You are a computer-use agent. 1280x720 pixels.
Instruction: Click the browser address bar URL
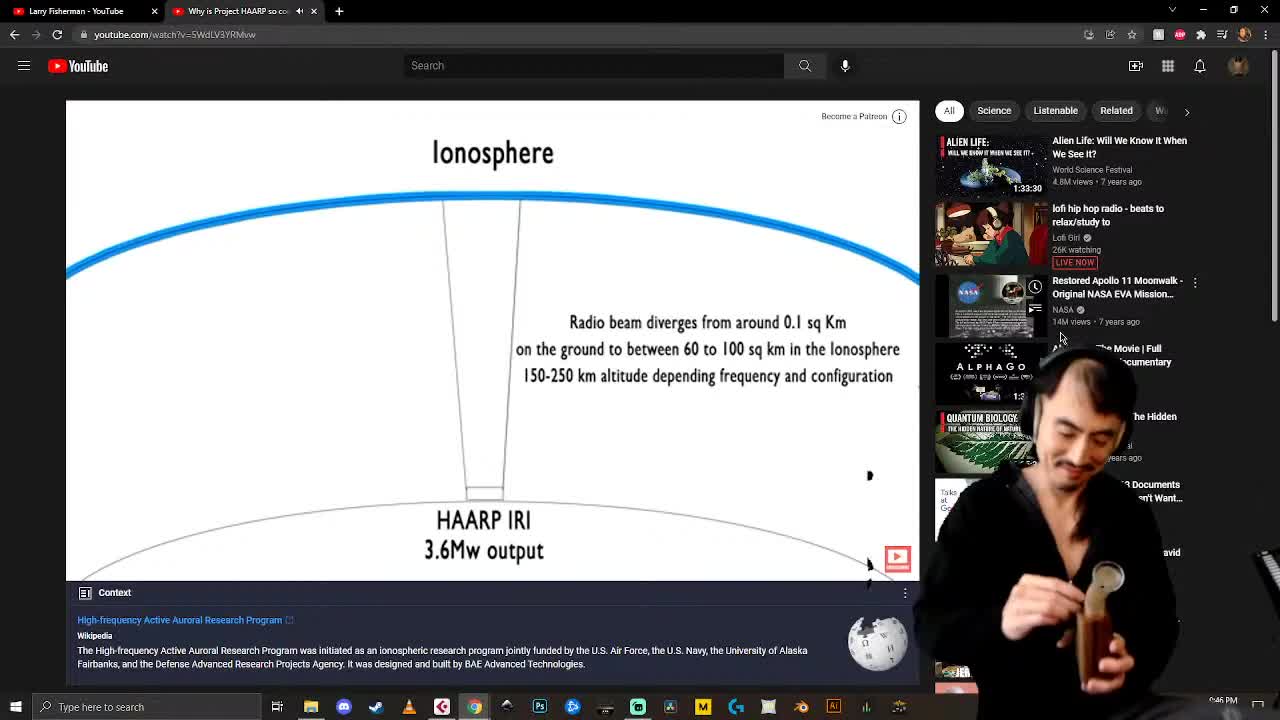(x=175, y=34)
